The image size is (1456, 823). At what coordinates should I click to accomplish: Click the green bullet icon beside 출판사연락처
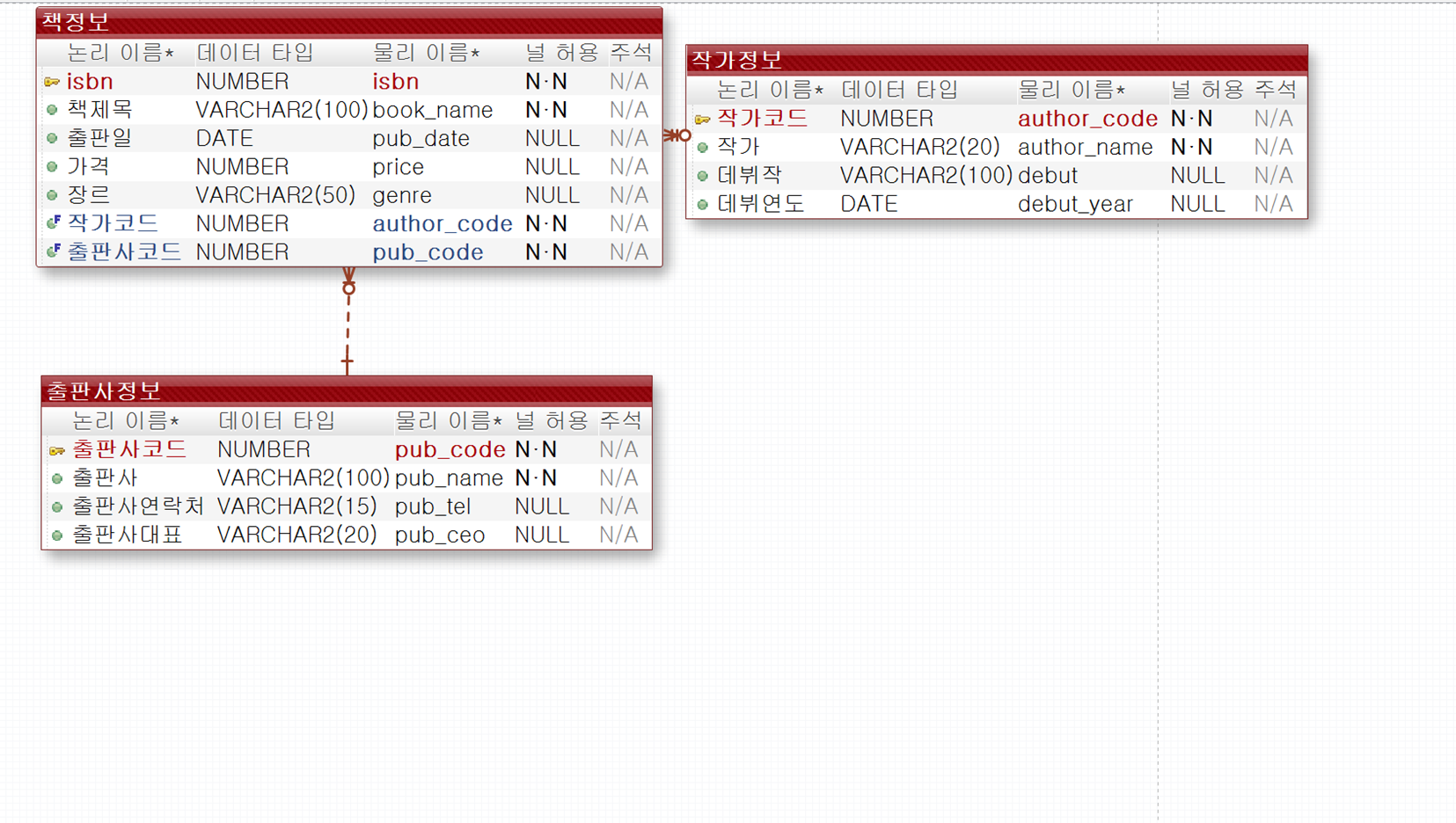point(57,507)
